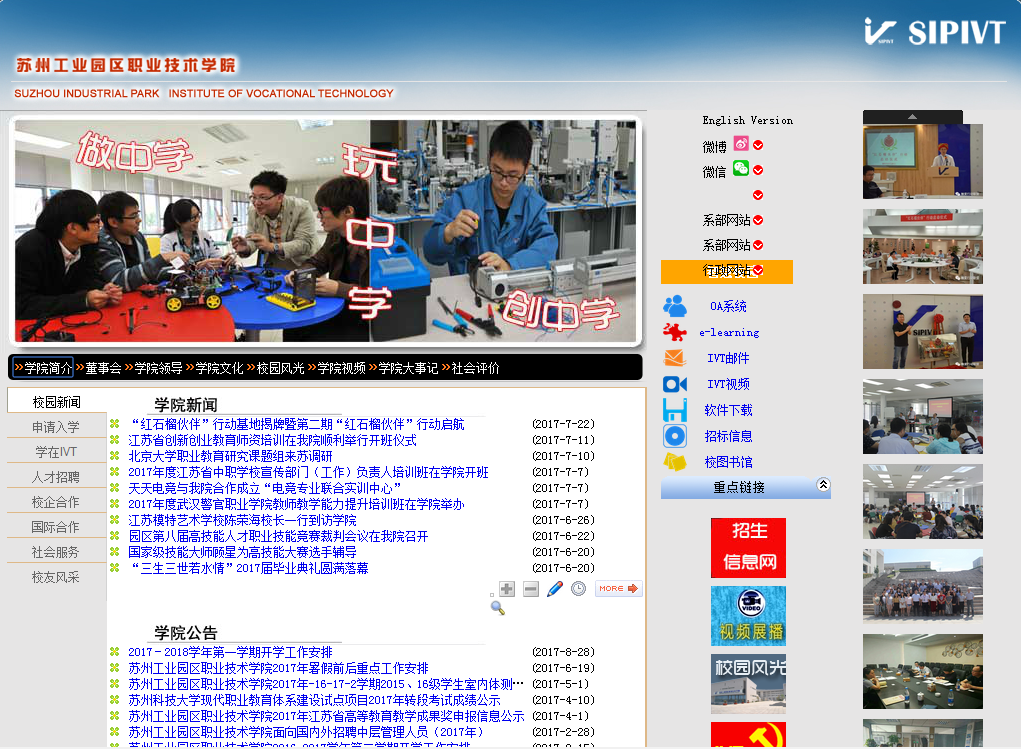
Task: Click the orange MORE button
Action: (618, 589)
